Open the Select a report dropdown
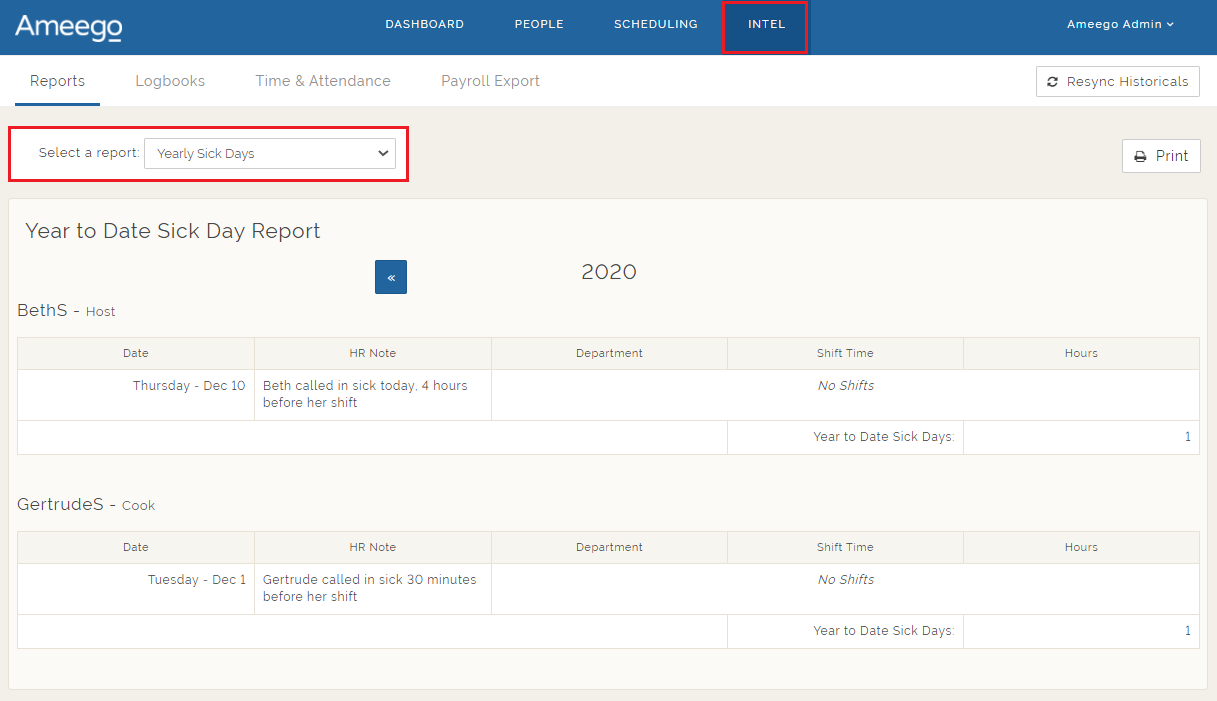1217x701 pixels. coord(270,154)
